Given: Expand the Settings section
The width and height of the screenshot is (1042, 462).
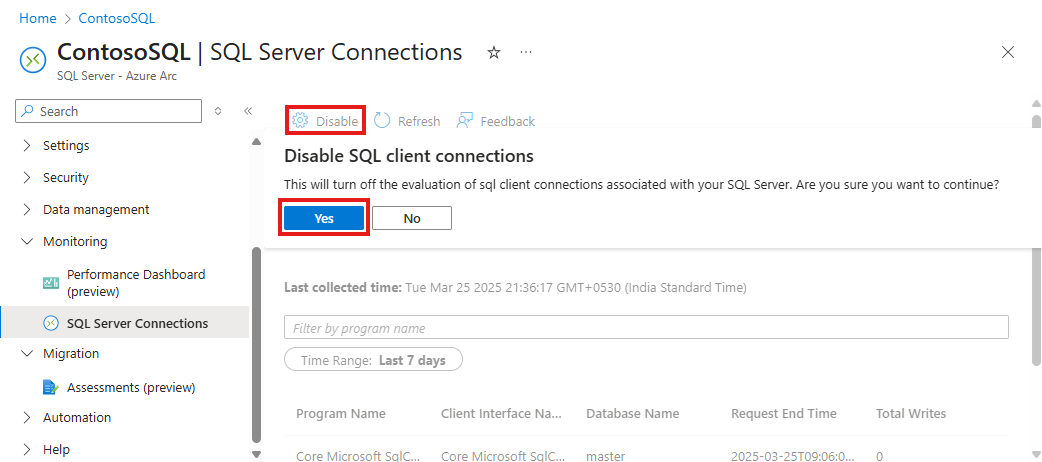Looking at the screenshot, I should [x=66, y=145].
